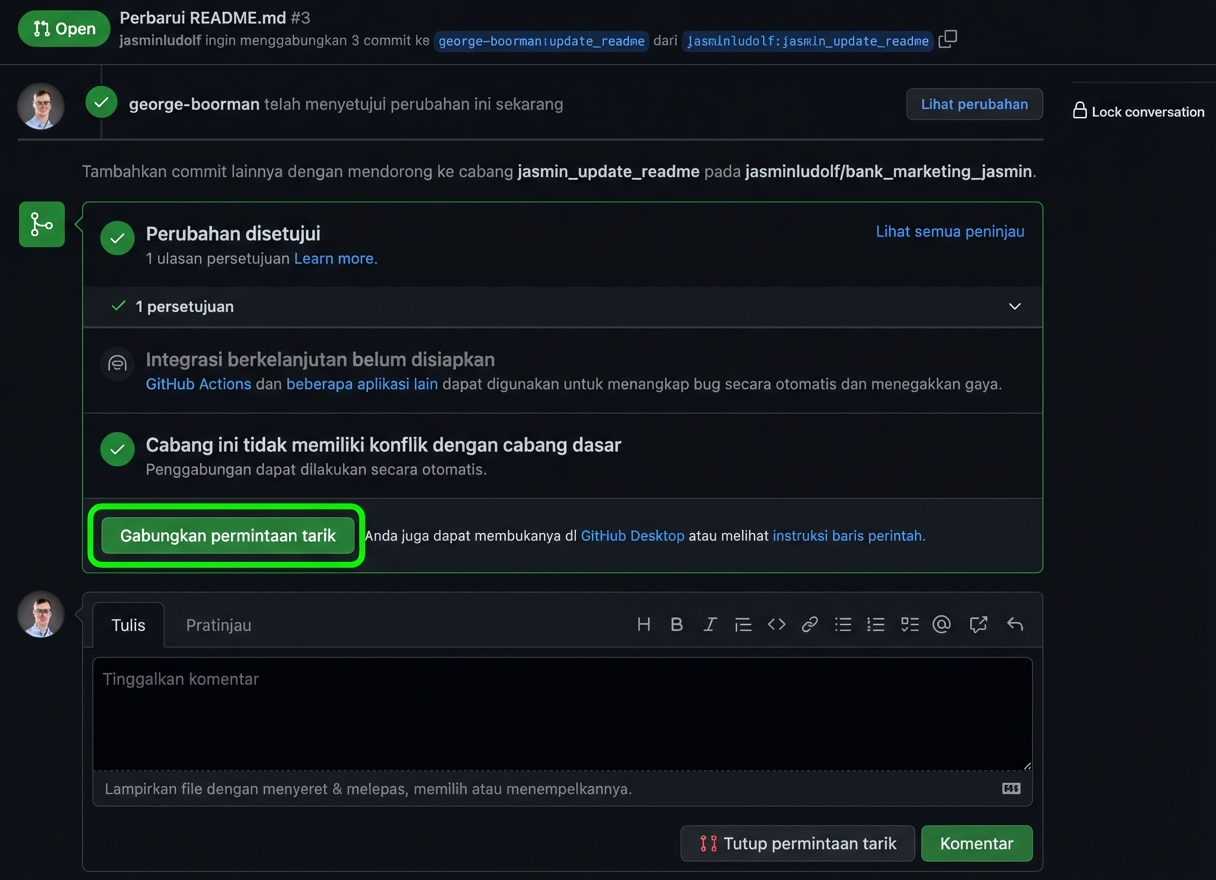Switch to the Pratinjau tab
Screen dimensions: 1216x880
pos(219,625)
